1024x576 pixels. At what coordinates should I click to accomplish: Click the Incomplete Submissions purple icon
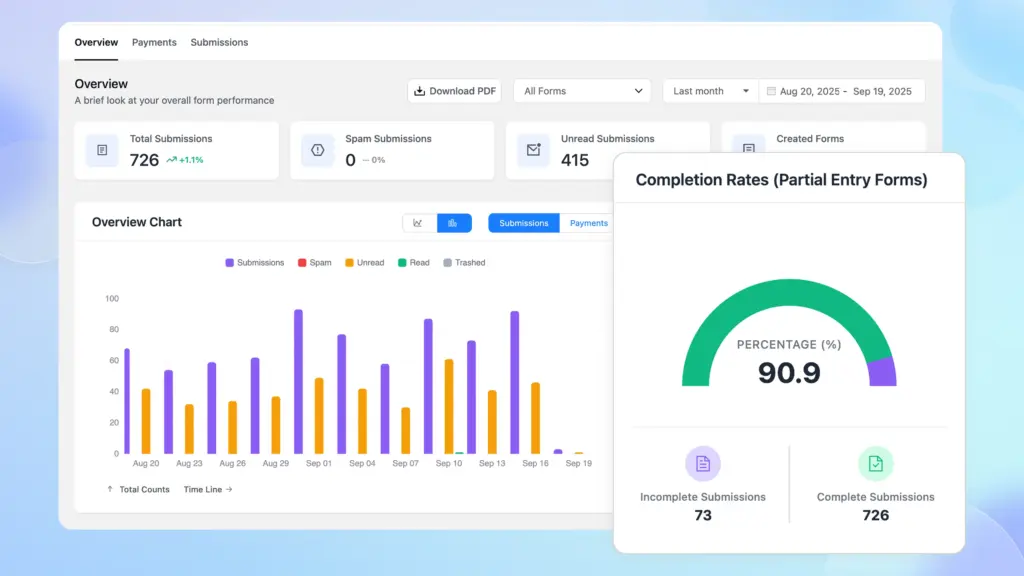click(x=703, y=464)
